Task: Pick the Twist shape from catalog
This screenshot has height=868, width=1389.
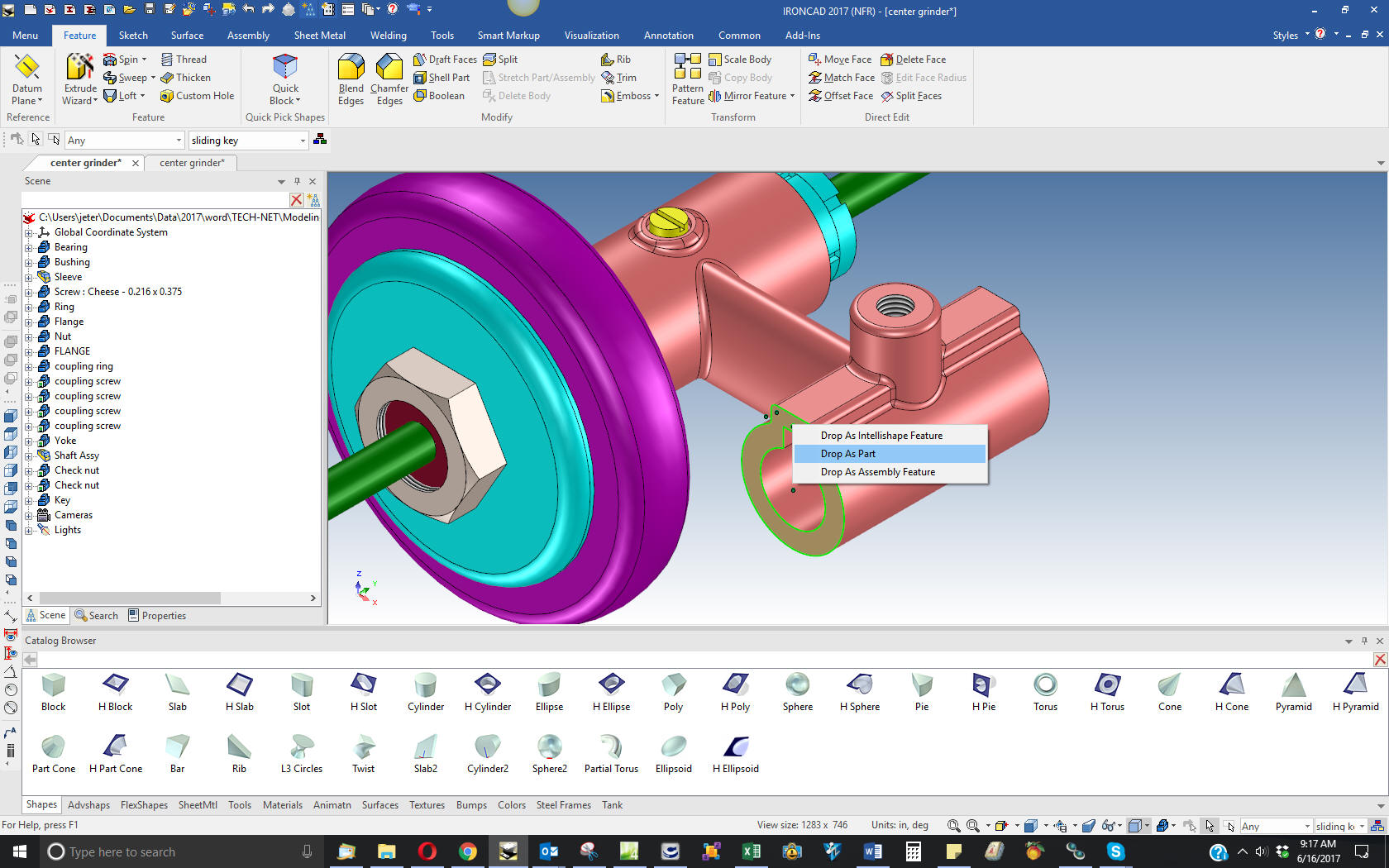Action: pos(364,755)
